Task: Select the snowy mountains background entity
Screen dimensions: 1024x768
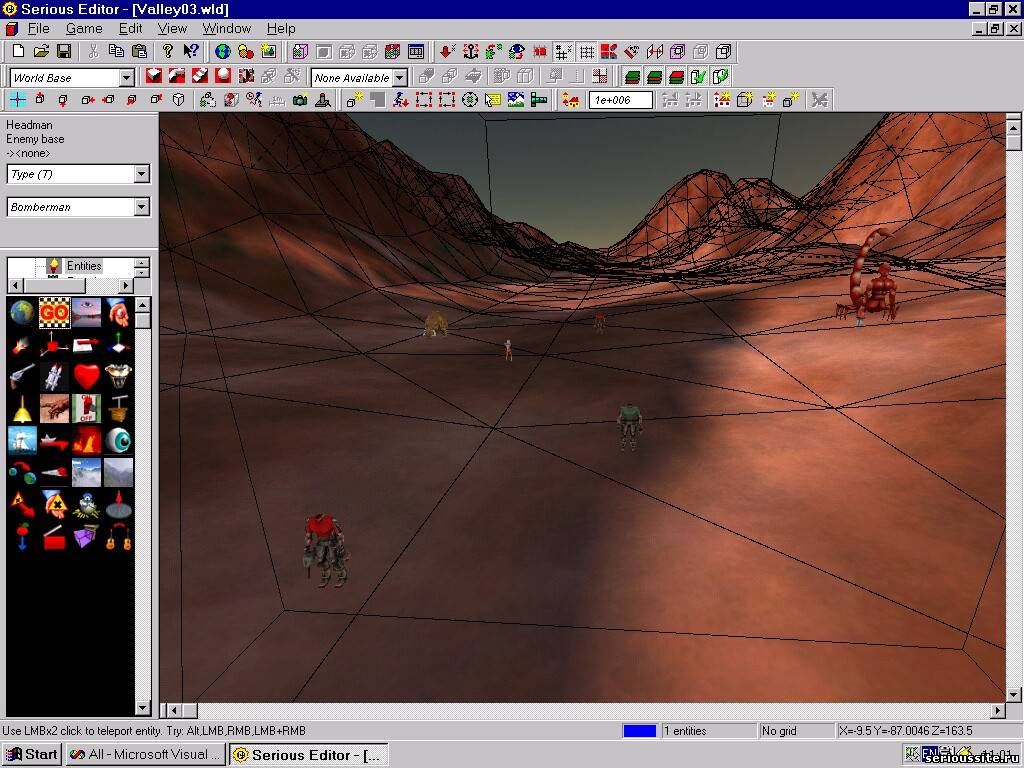Action: [x=86, y=472]
